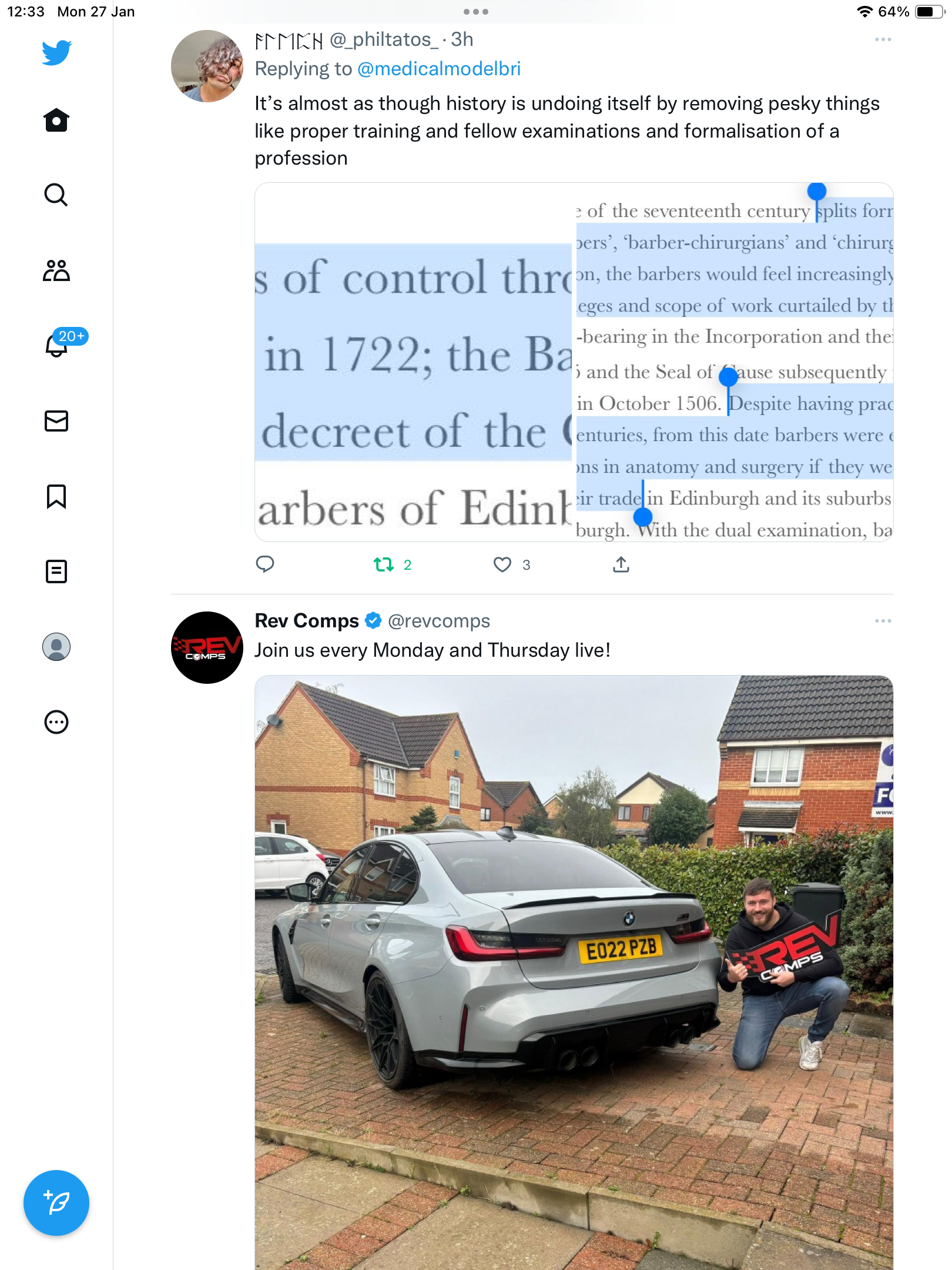952x1270 pixels.
Task: Expand options menu on @_philtatos_ tweet
Action: pyautogui.click(x=883, y=39)
